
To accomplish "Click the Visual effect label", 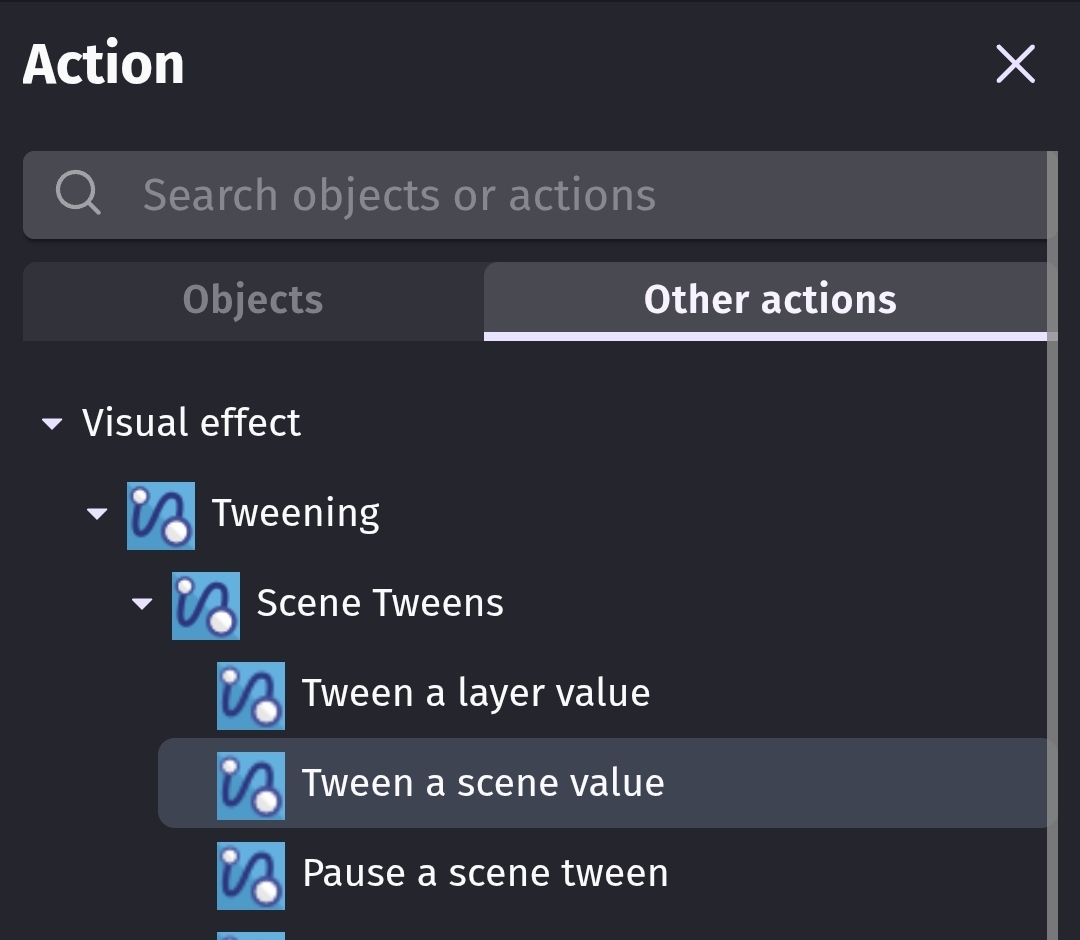I will [x=191, y=422].
